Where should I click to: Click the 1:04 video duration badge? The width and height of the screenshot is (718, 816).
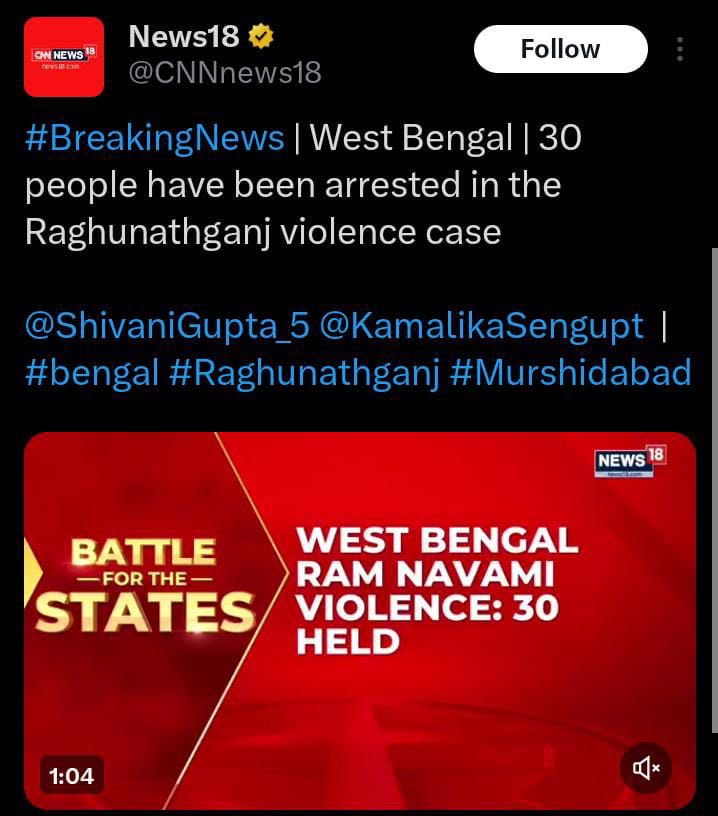point(71,775)
